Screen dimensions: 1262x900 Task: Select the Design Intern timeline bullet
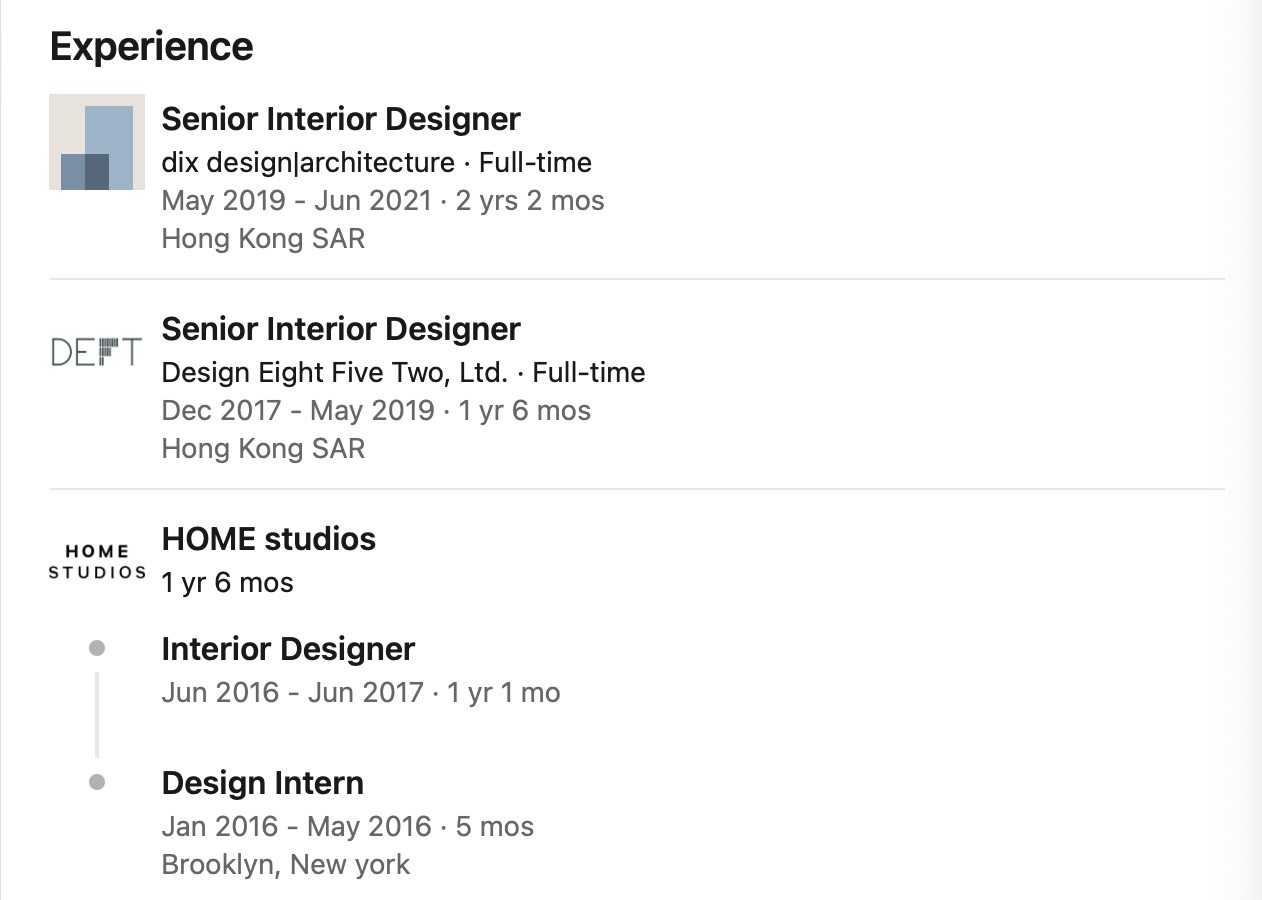[x=97, y=782]
